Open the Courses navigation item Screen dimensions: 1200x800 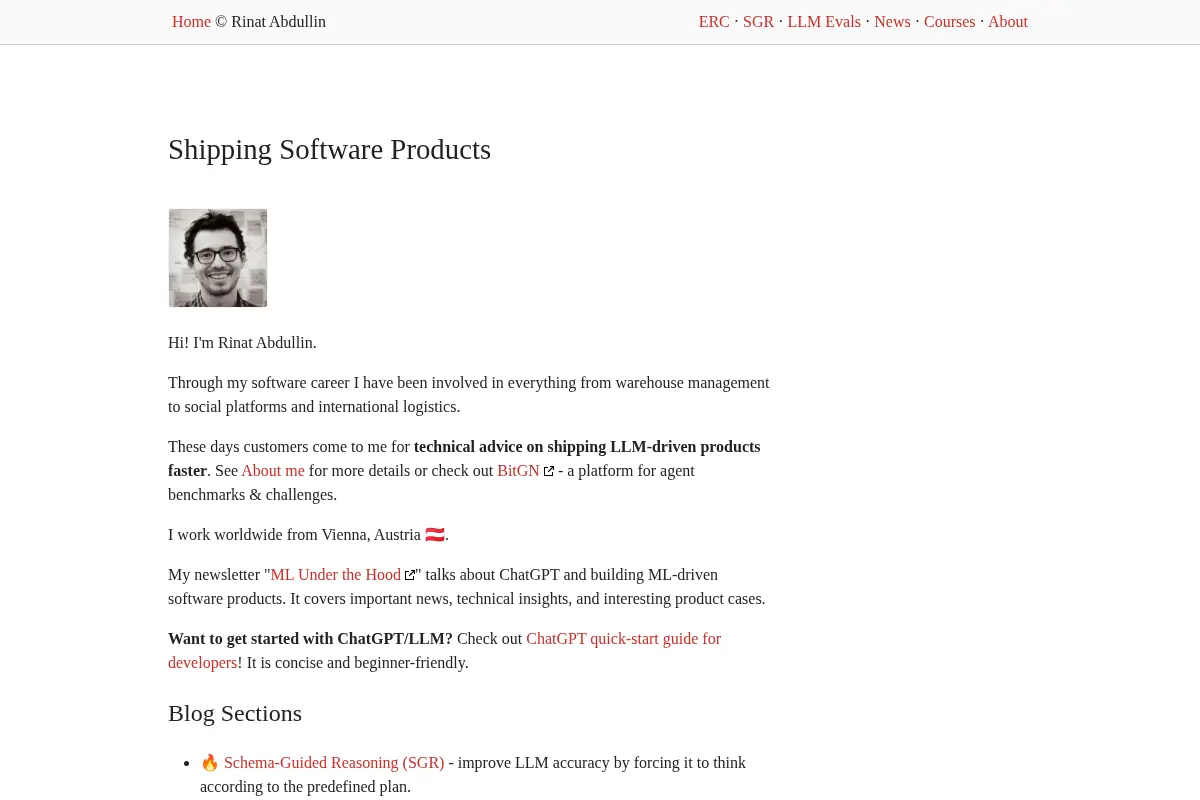point(949,22)
